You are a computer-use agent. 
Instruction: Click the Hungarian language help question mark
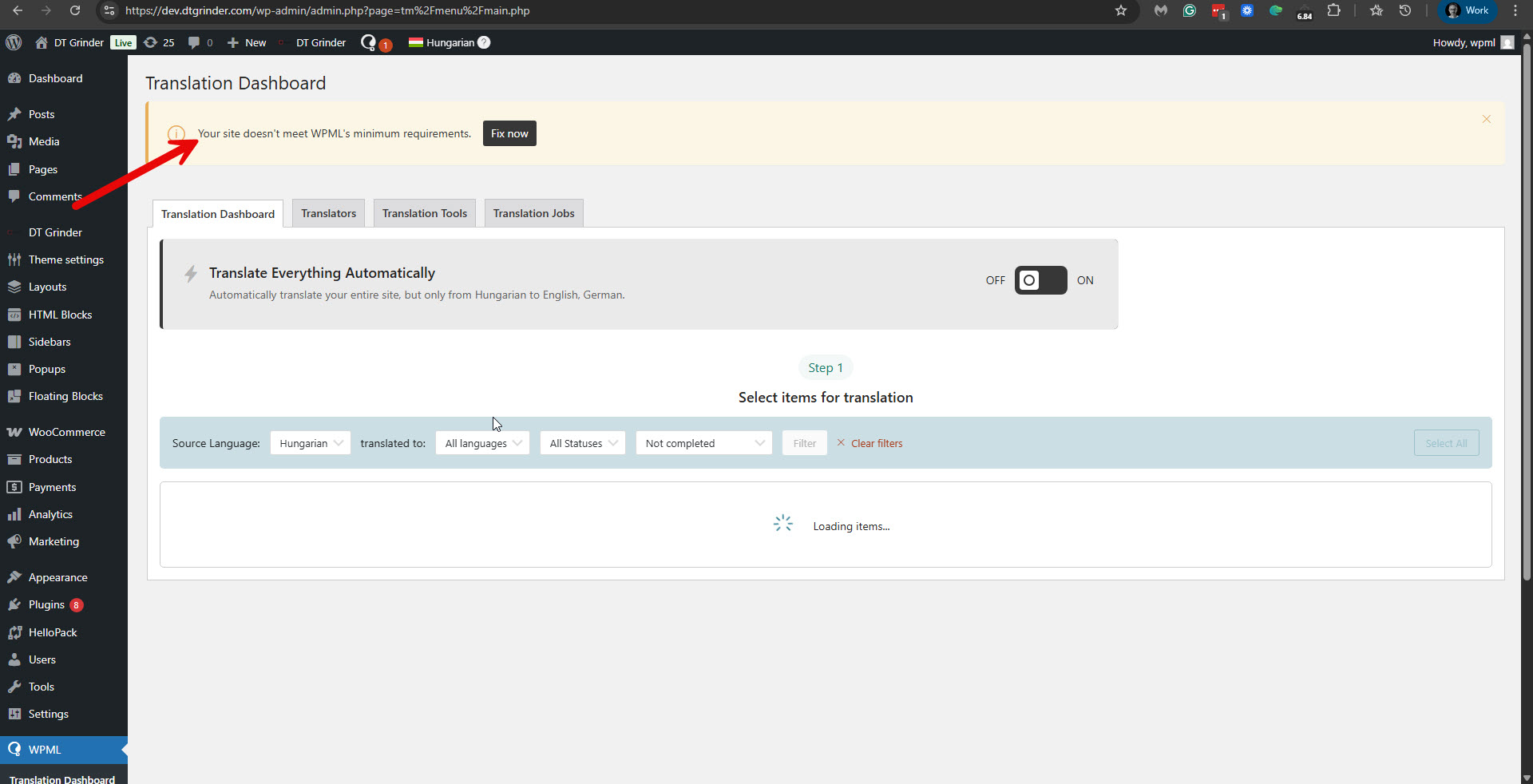point(484,42)
